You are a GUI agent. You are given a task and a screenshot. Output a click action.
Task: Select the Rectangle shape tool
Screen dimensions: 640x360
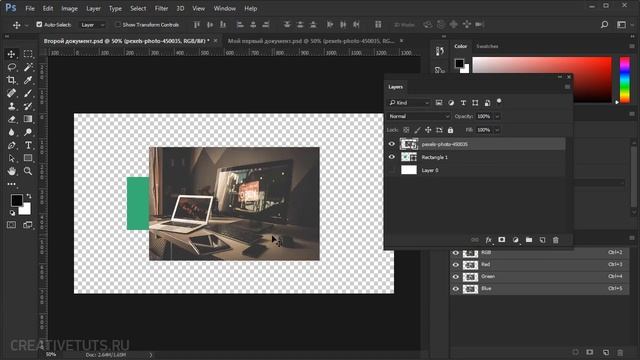click(x=28, y=158)
